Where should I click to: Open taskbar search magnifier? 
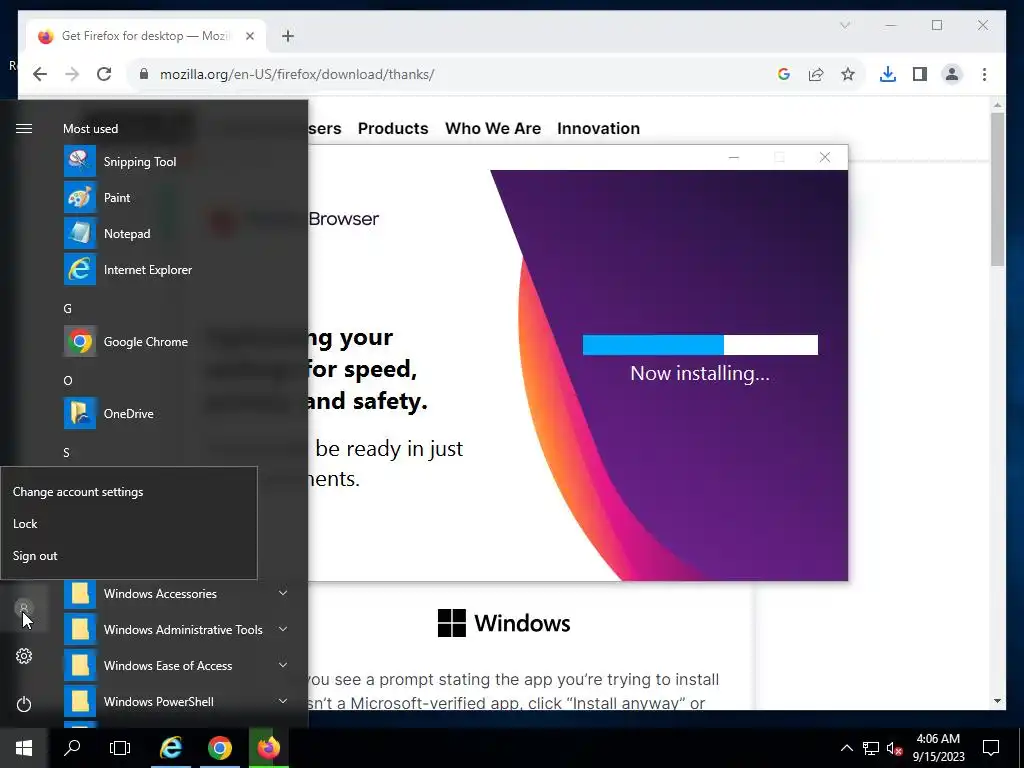coord(72,748)
